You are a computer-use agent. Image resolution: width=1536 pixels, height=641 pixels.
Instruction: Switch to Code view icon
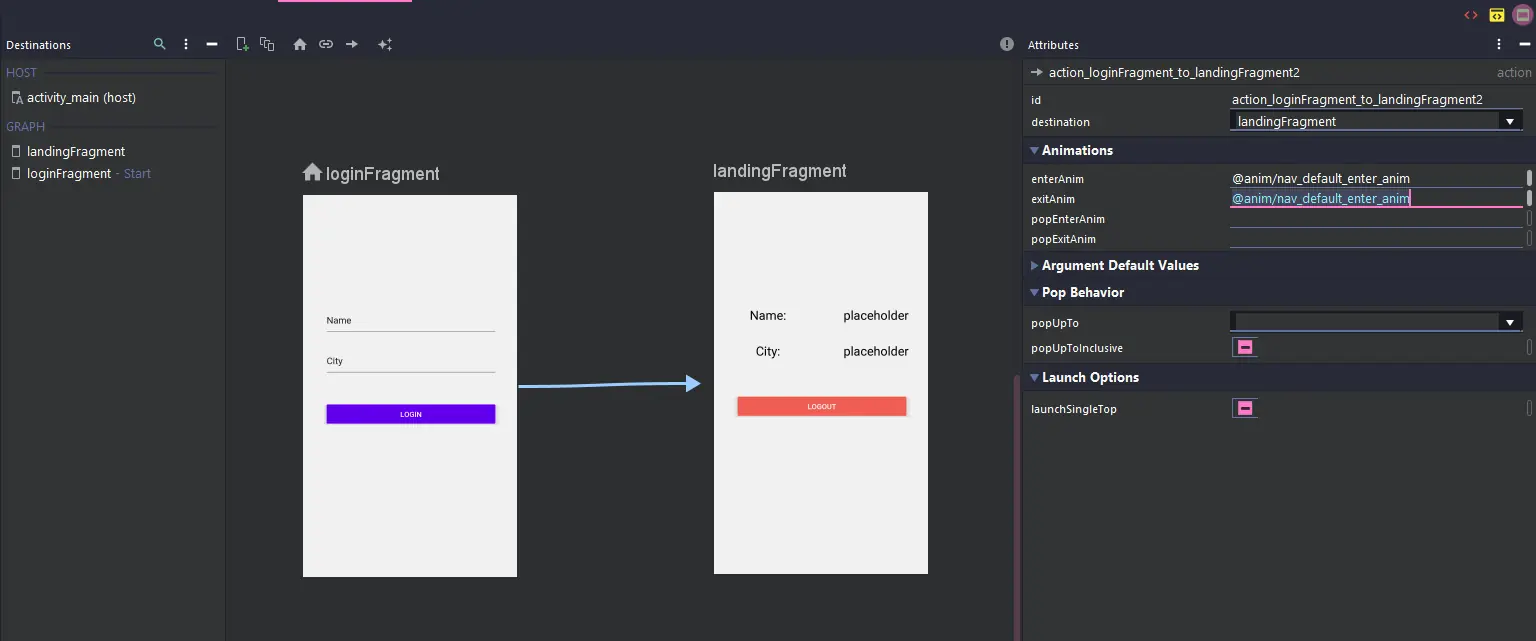point(1470,15)
